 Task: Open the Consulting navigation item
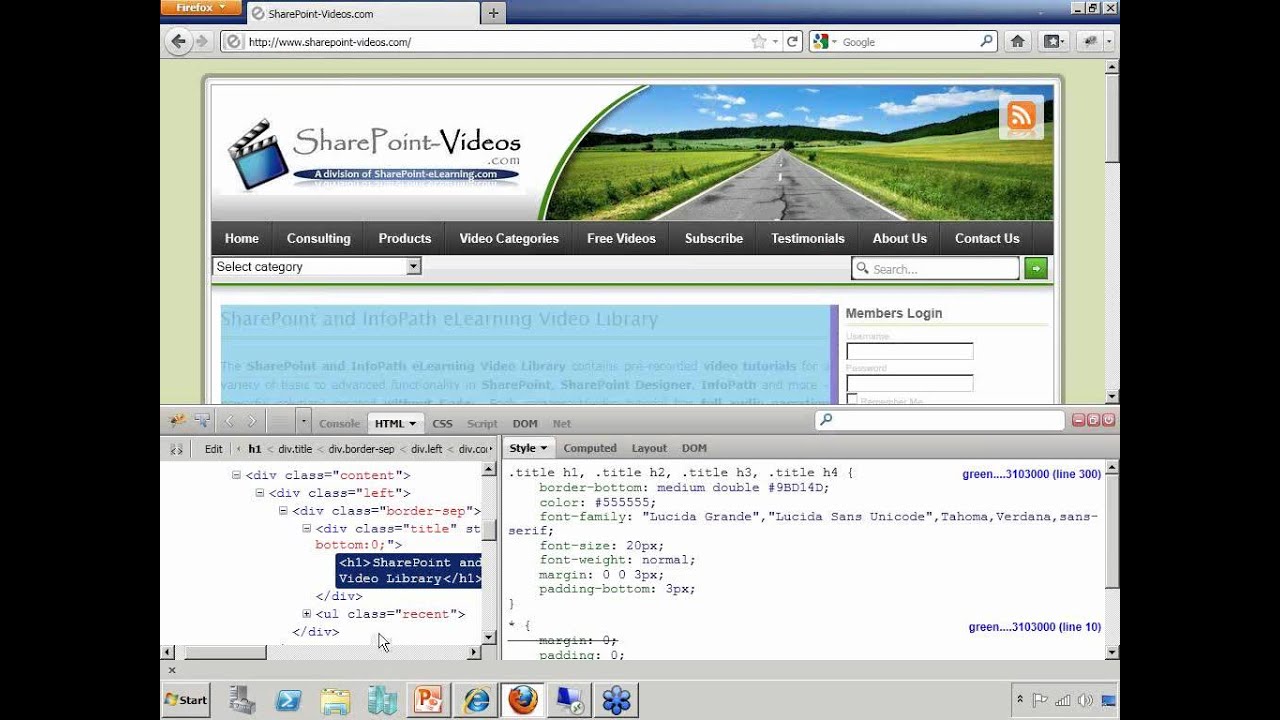[319, 238]
